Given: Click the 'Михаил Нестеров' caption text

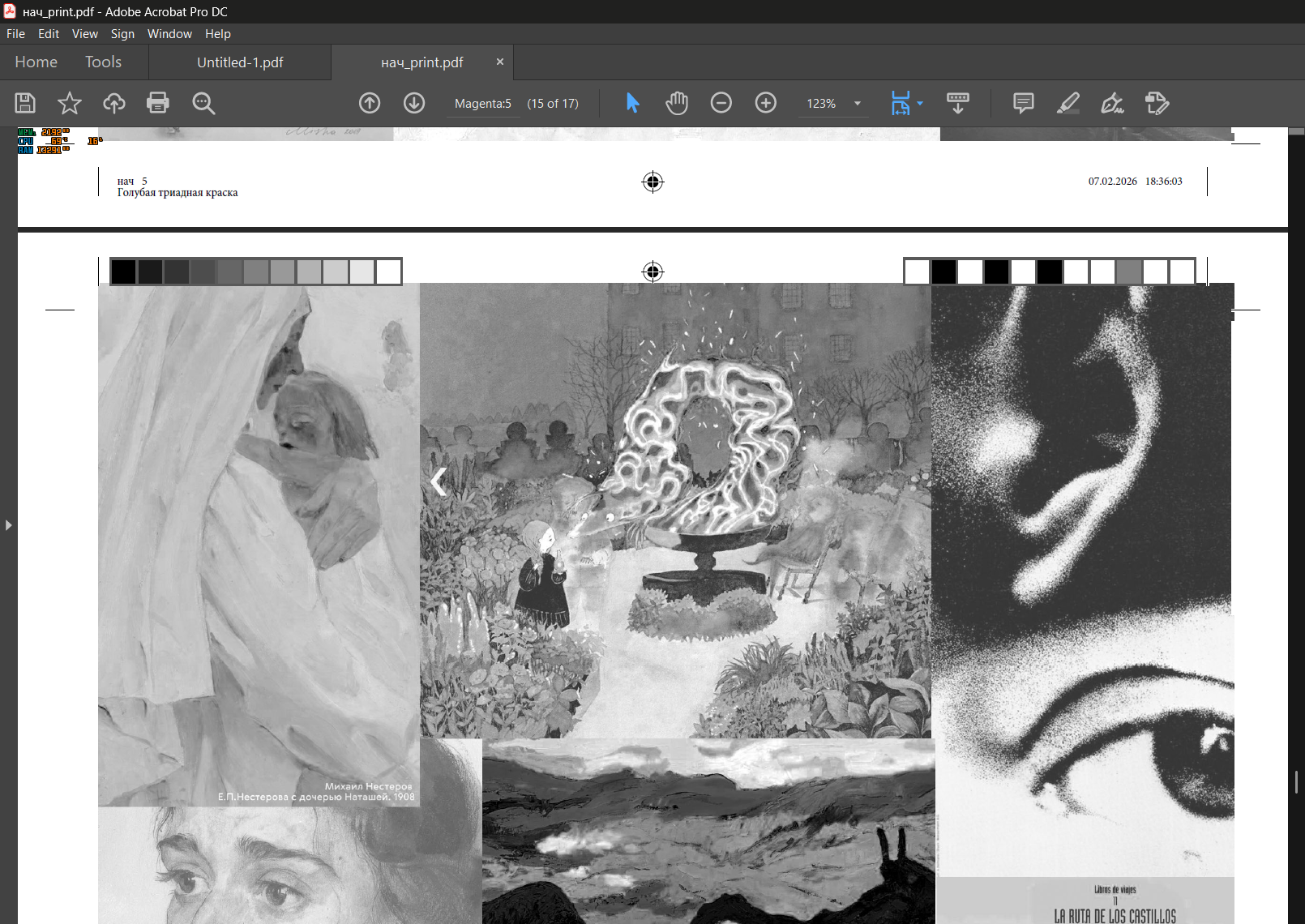Looking at the screenshot, I should 368,786.
